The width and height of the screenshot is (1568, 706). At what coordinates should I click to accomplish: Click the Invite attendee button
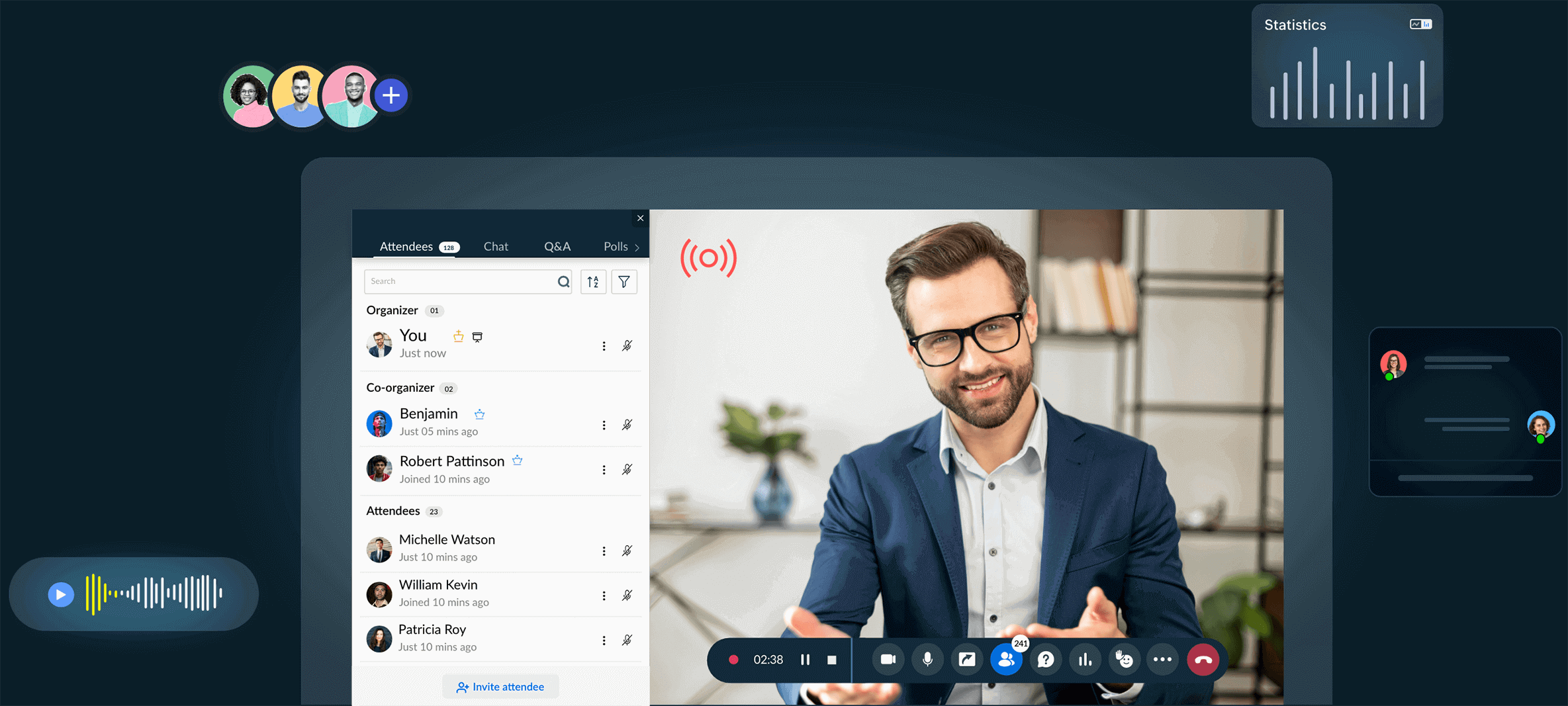pos(500,687)
